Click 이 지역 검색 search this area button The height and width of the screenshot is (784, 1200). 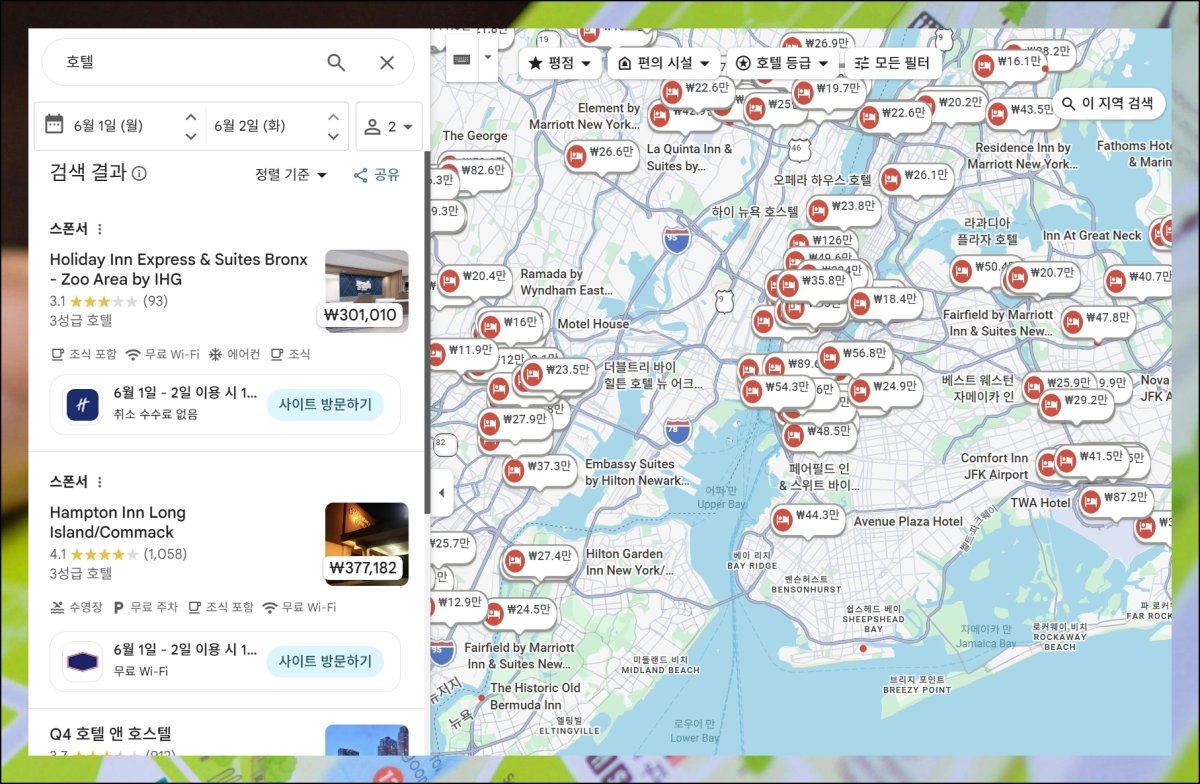(x=1109, y=103)
